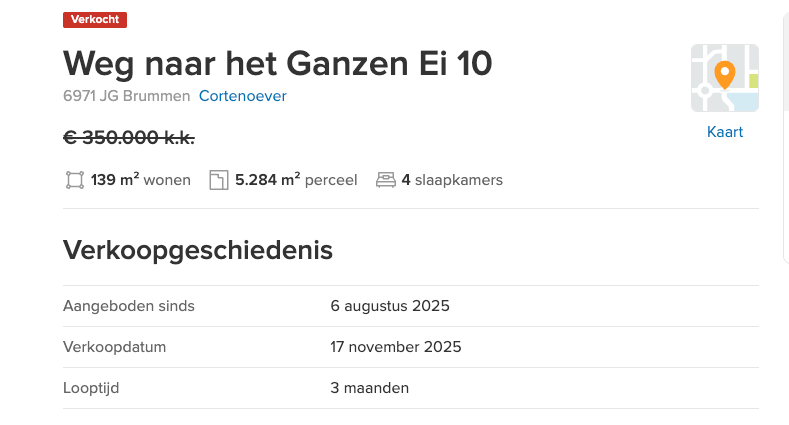This screenshot has width=789, height=425.
Task: Open the Cortenoever neighbourhood link
Action: (243, 96)
